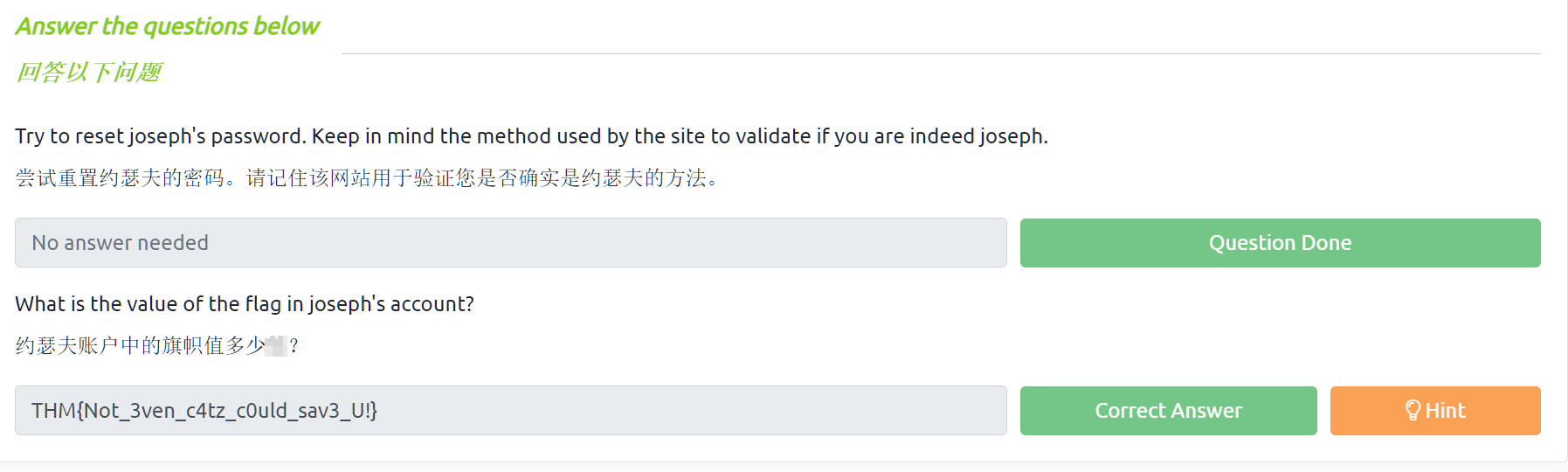
Task: Click the Question Done button
Action: pos(1280,243)
